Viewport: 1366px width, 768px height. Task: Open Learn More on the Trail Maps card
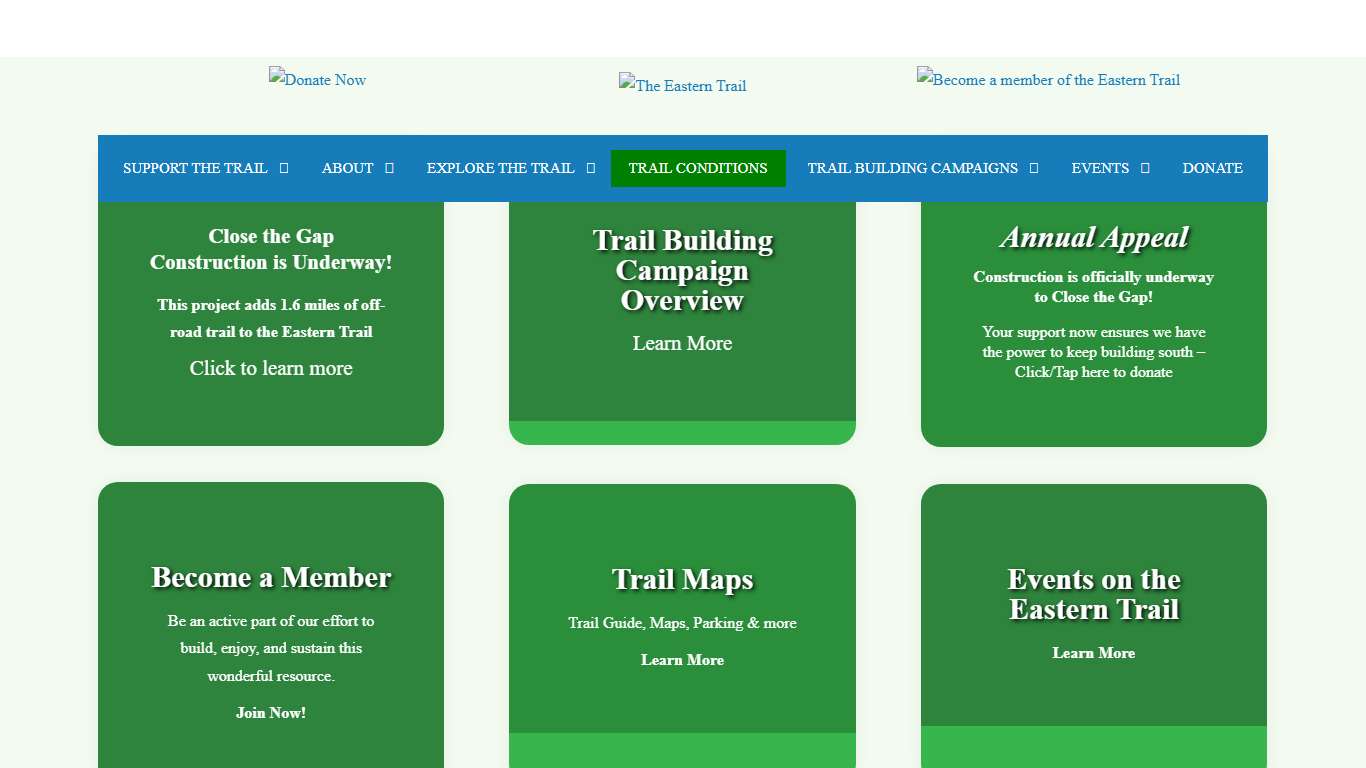(682, 660)
